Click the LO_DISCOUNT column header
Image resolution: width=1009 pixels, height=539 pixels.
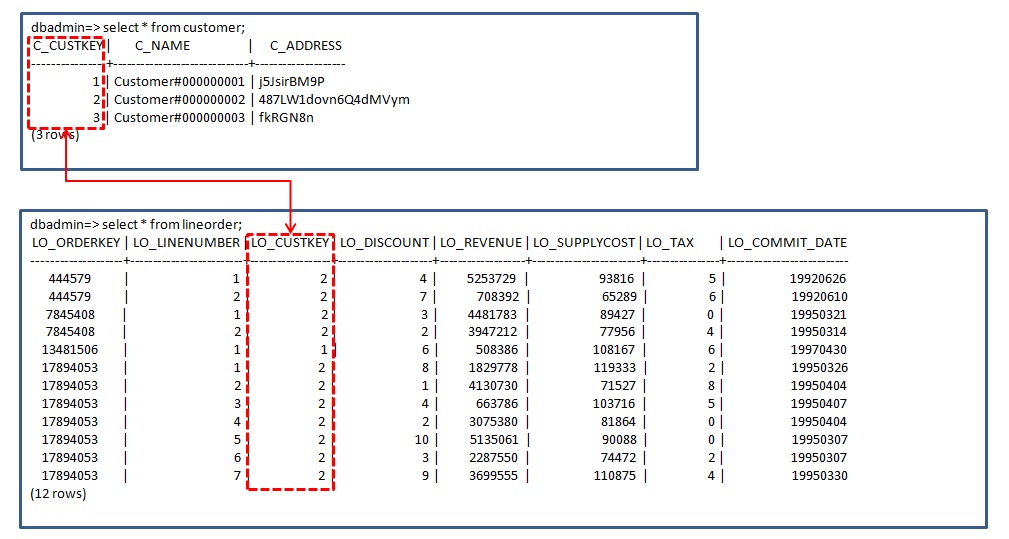(x=385, y=243)
